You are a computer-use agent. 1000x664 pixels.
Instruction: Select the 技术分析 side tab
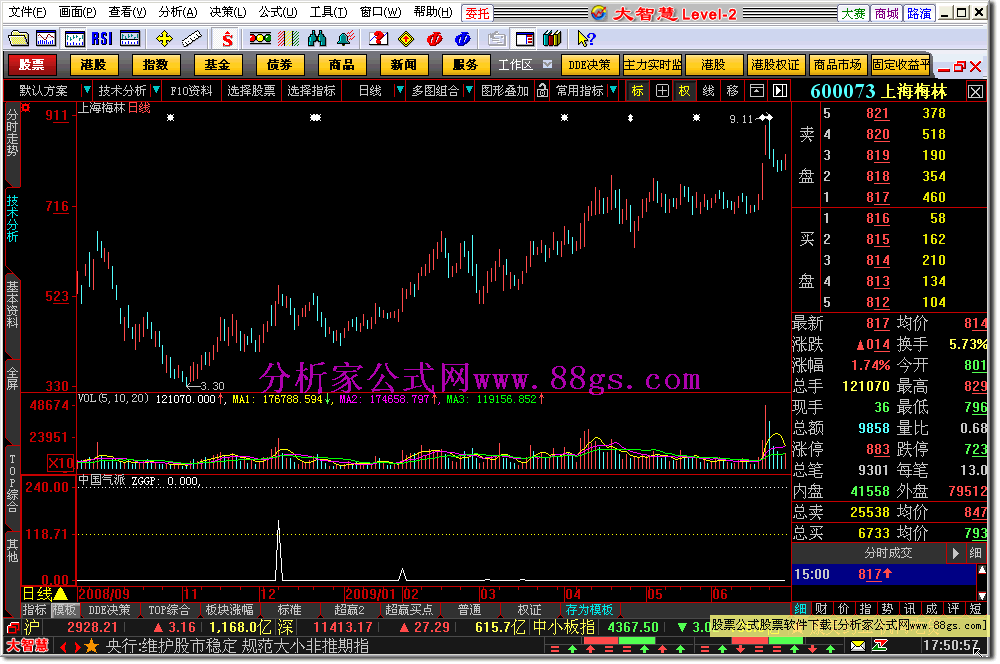click(13, 218)
